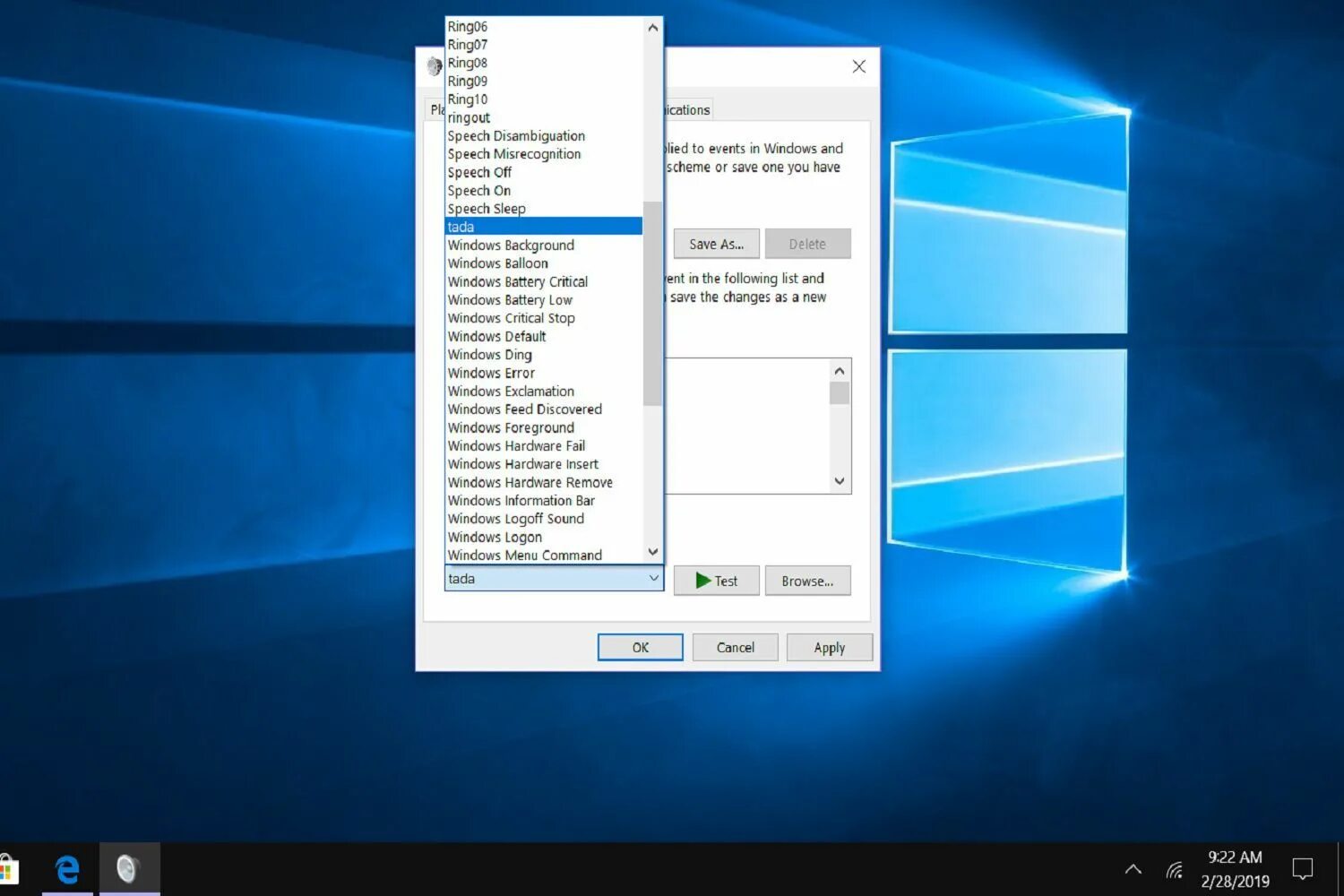Click the green Test play icon
1344x896 pixels.
(x=703, y=581)
